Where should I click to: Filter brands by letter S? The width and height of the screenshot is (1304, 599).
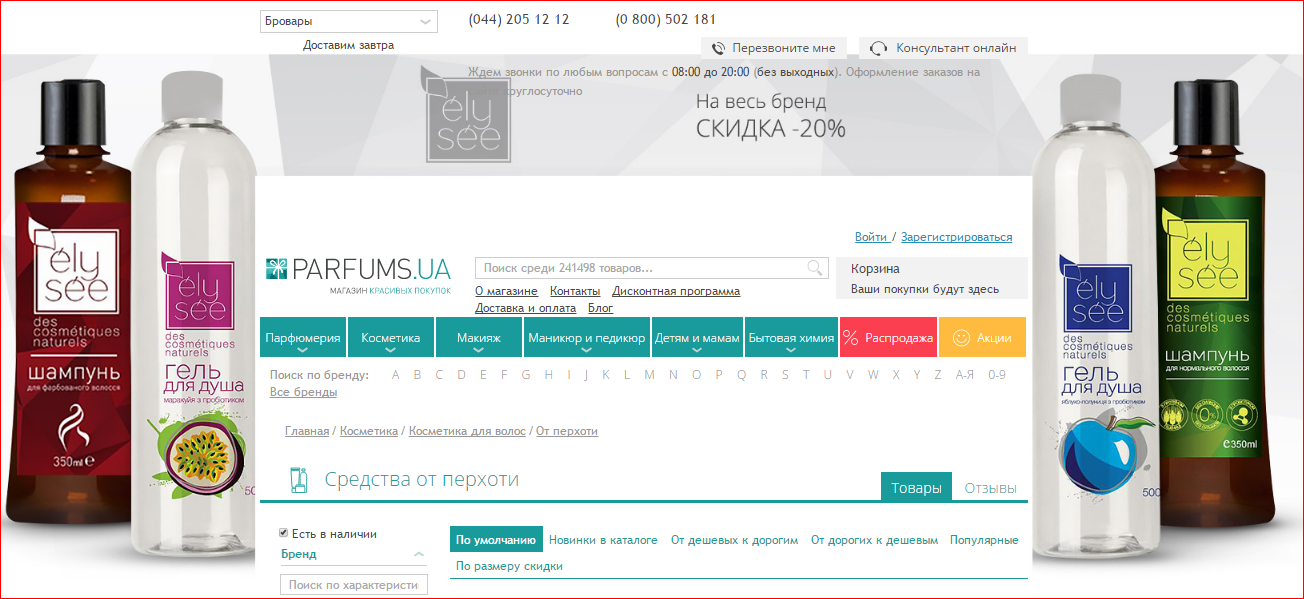click(x=785, y=375)
